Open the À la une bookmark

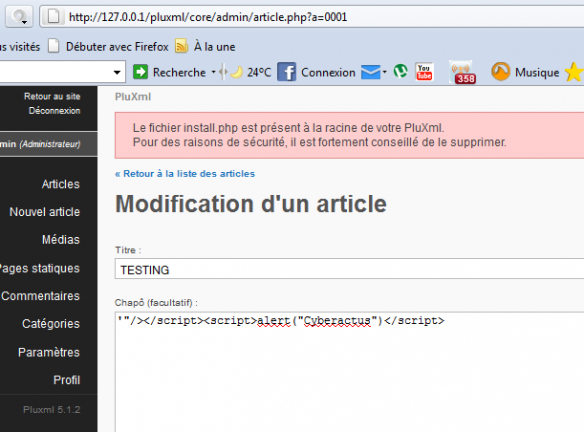[215, 47]
